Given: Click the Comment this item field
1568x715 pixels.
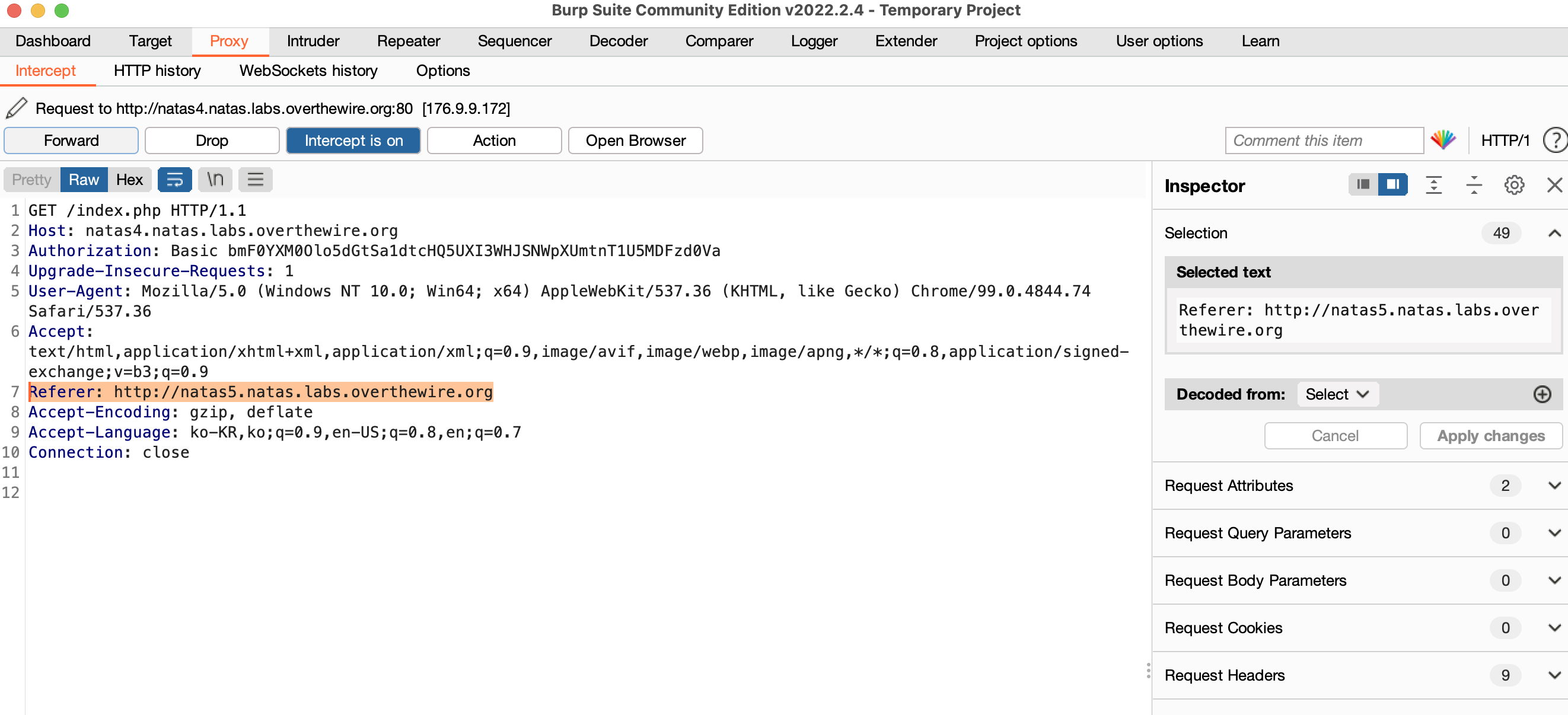Looking at the screenshot, I should [1323, 141].
